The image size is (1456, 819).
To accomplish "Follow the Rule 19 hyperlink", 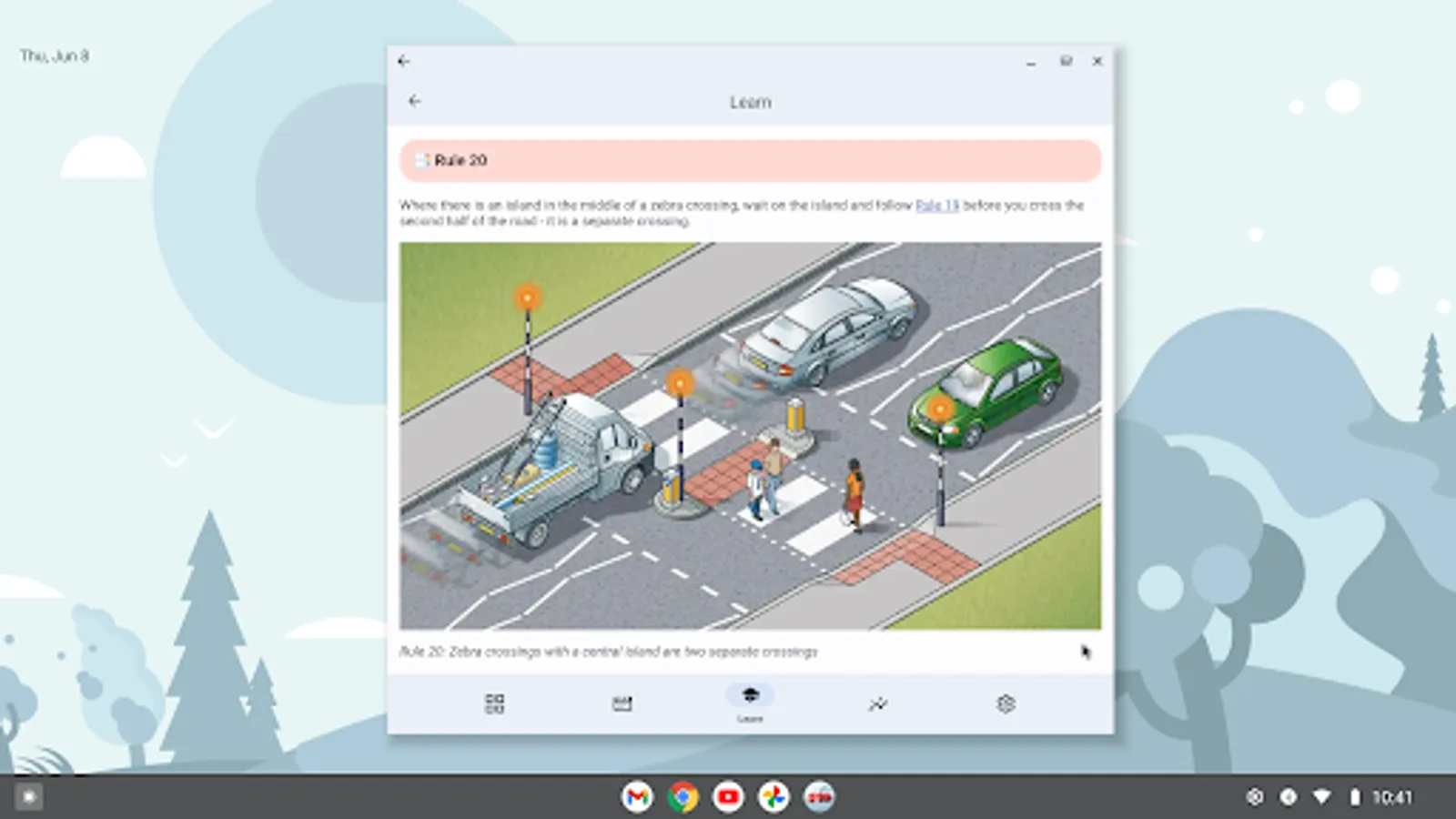I will pyautogui.click(x=937, y=206).
